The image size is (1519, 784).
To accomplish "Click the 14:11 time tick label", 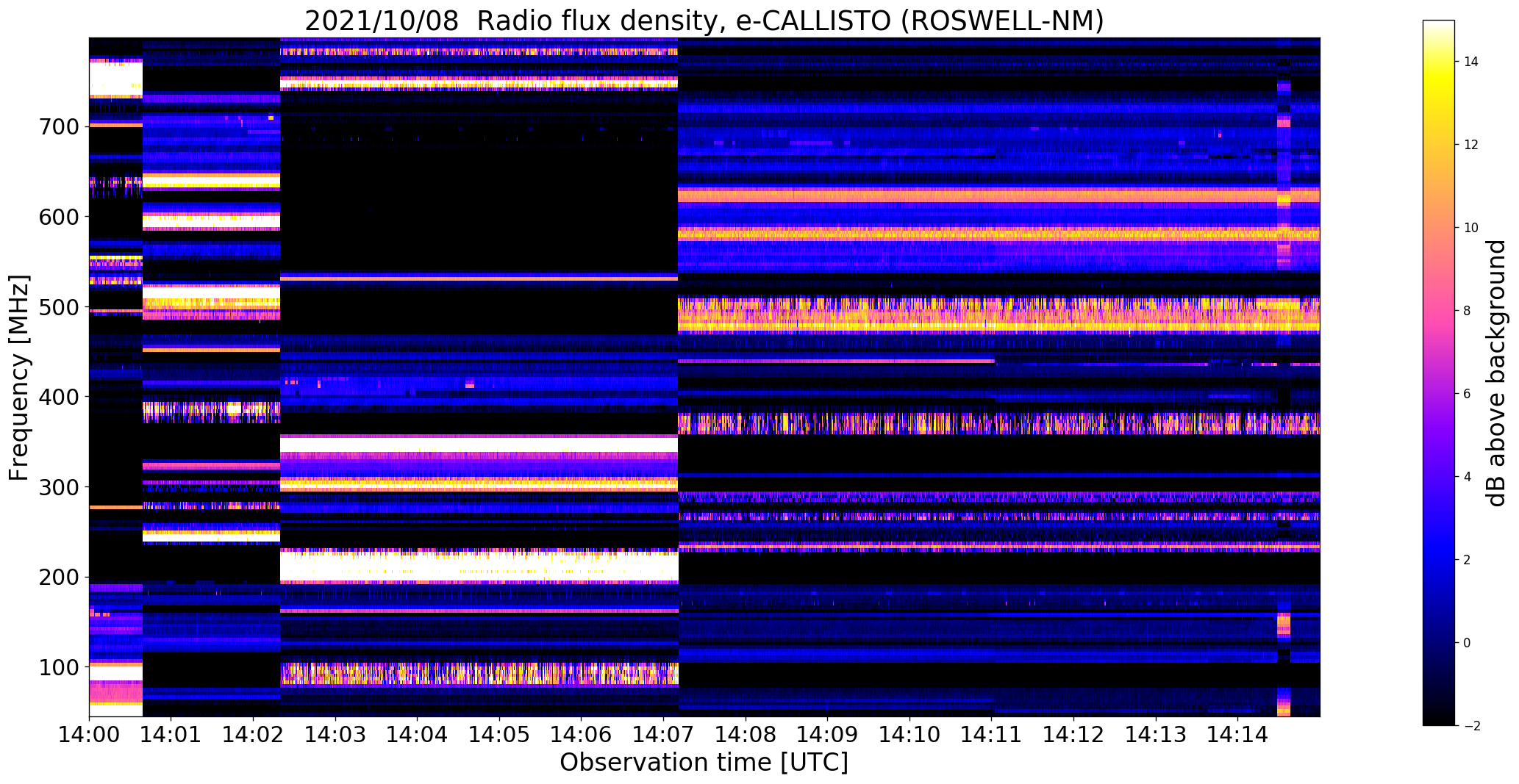I will click(992, 733).
